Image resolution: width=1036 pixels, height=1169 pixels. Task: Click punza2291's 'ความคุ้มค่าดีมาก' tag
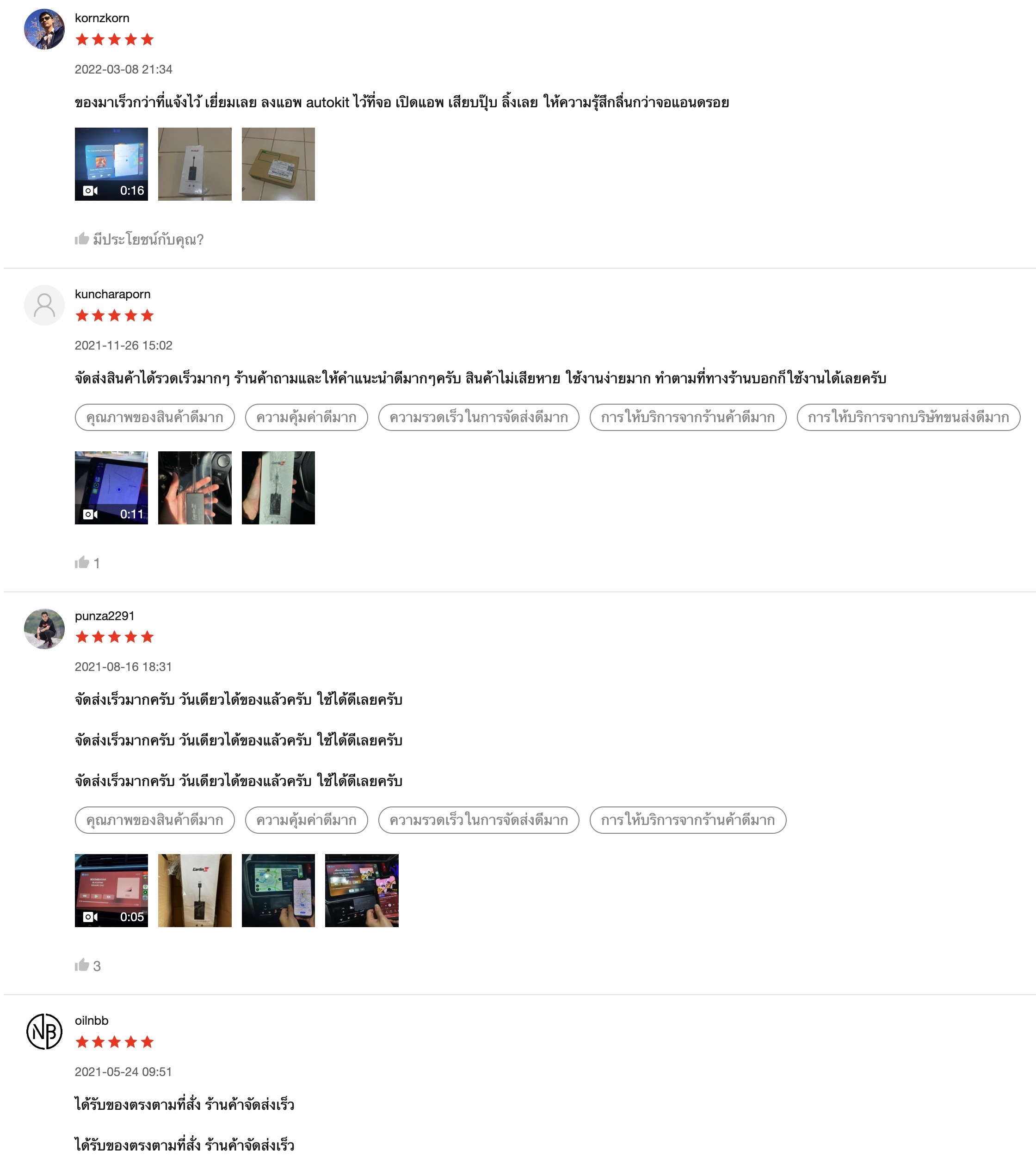click(307, 820)
